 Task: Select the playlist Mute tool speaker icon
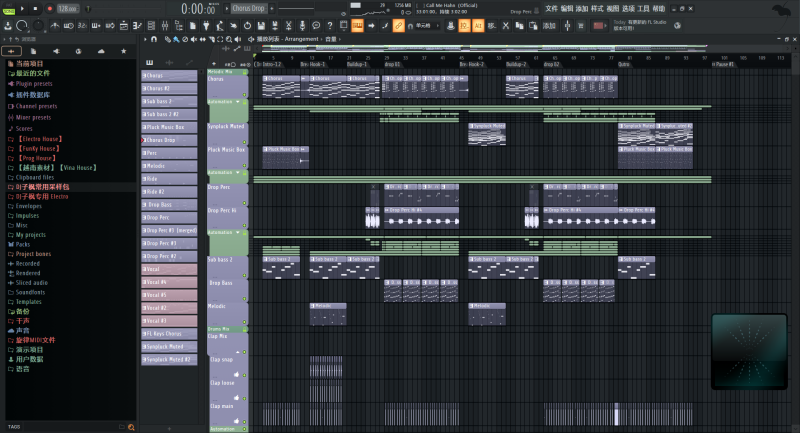tap(194, 39)
